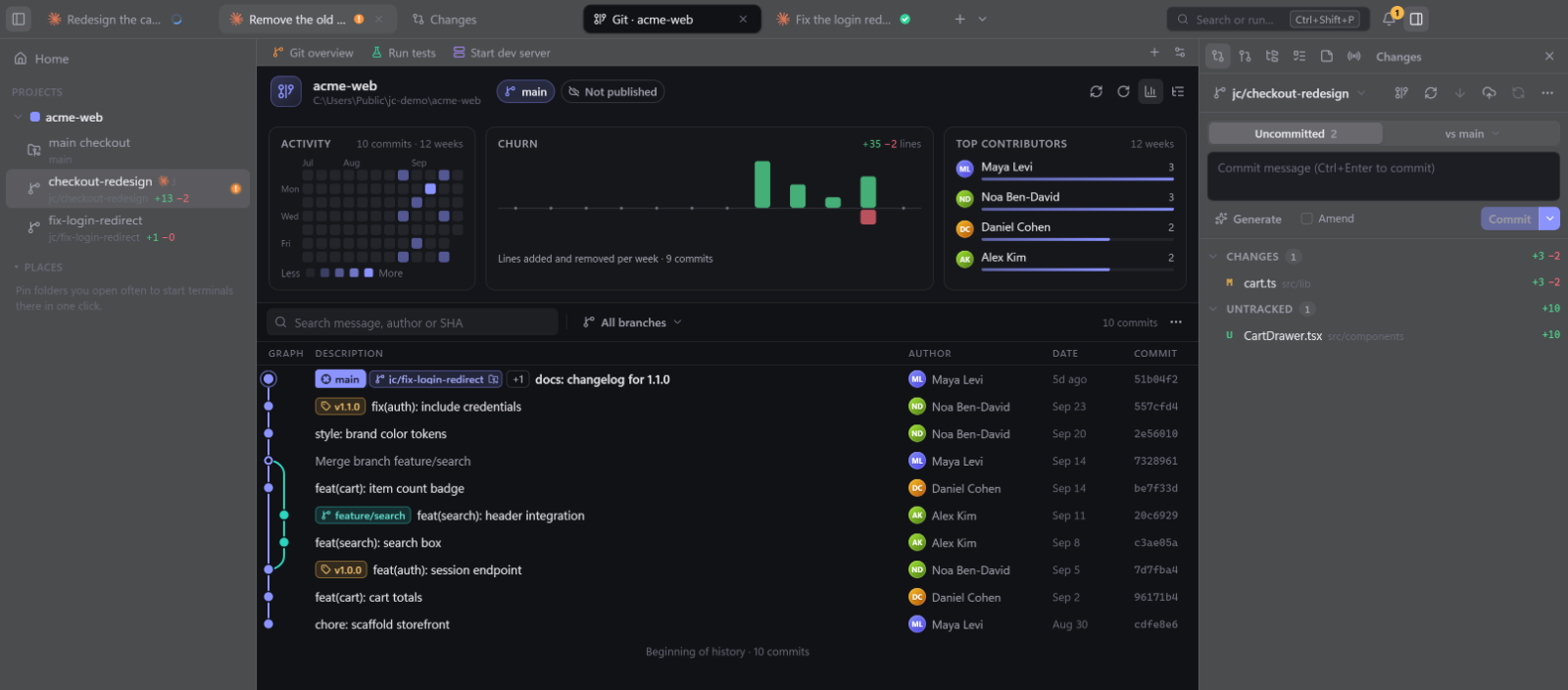Screen dimensions: 1568x690
Task: Select the file icon in right panel
Action: (x=1327, y=56)
